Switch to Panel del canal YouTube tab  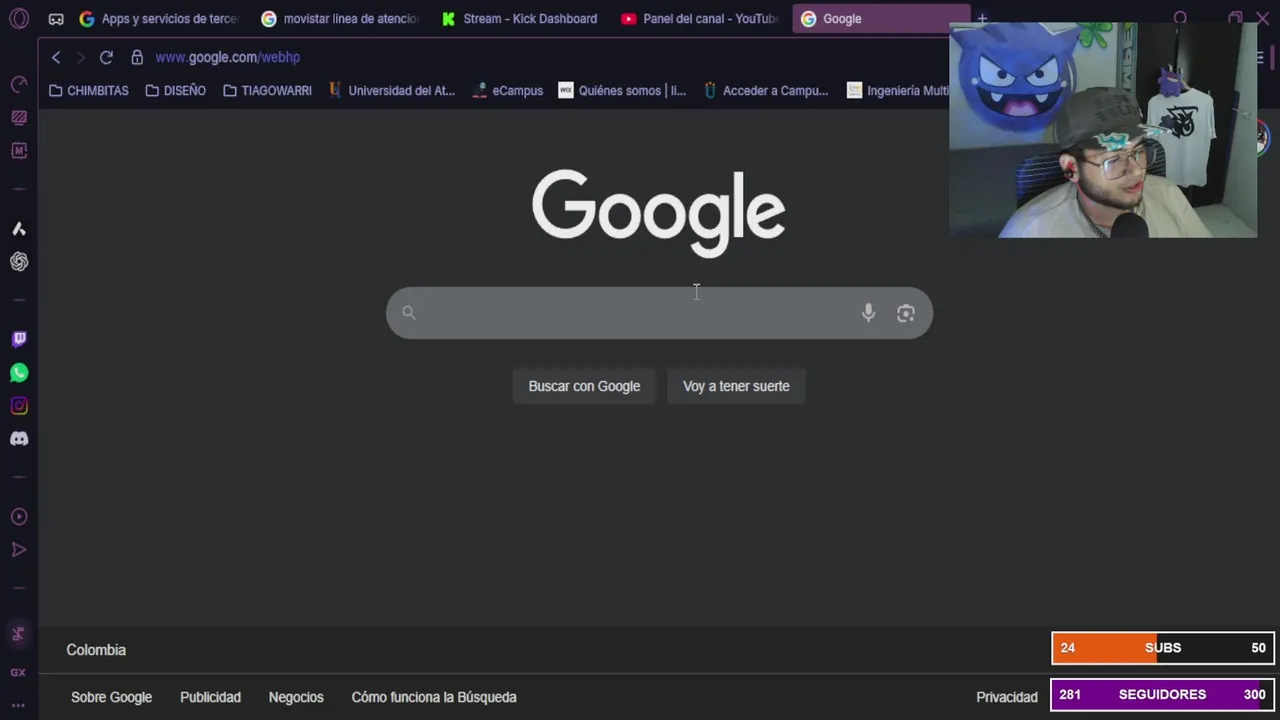click(700, 18)
